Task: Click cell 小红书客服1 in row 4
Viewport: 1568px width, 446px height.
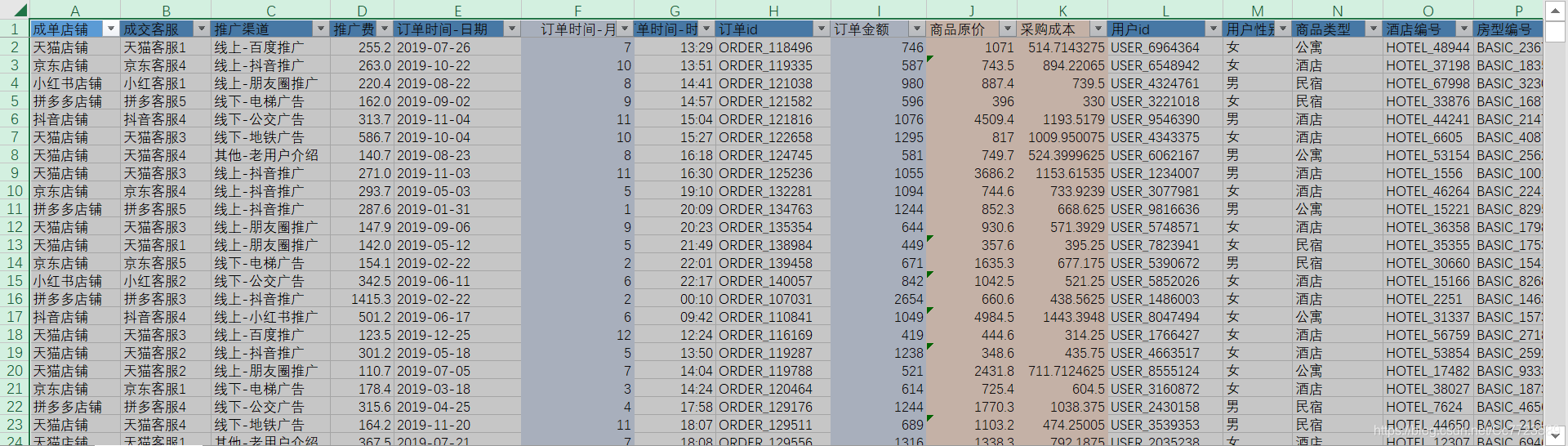Action: click(166, 83)
